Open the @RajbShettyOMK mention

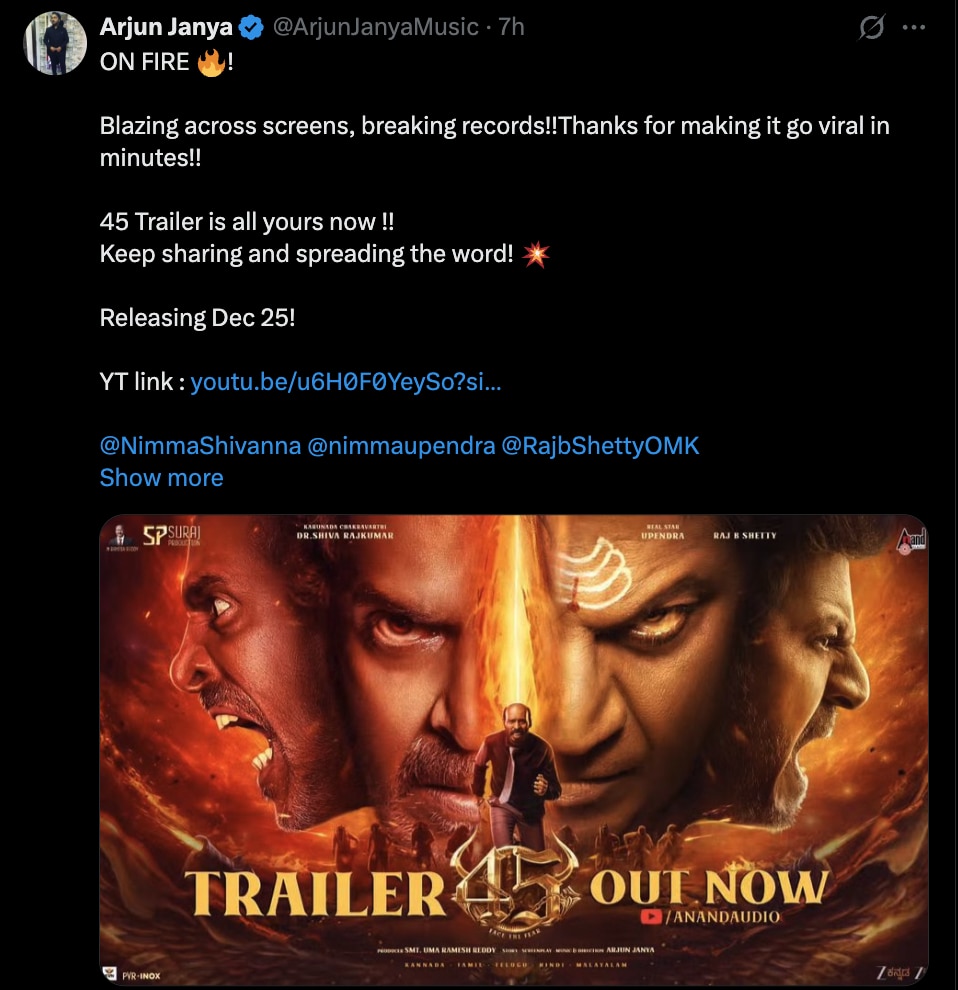click(x=598, y=446)
